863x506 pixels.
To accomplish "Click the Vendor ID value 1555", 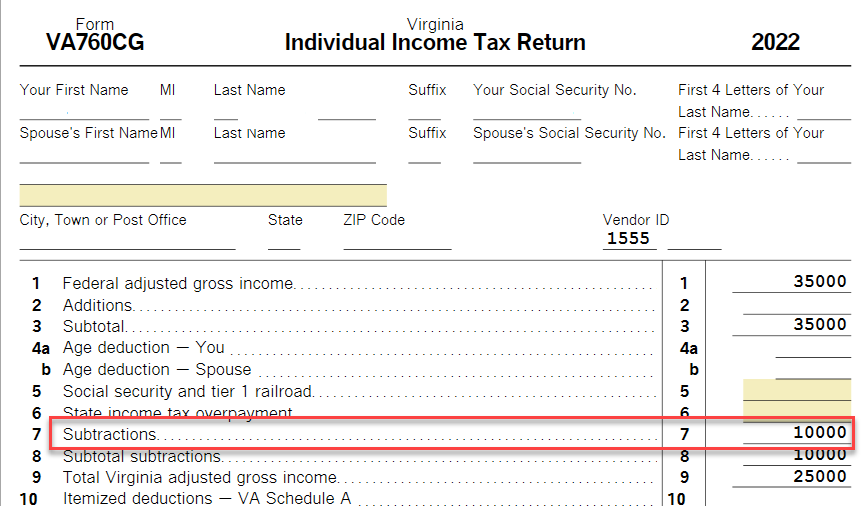I will click(629, 239).
